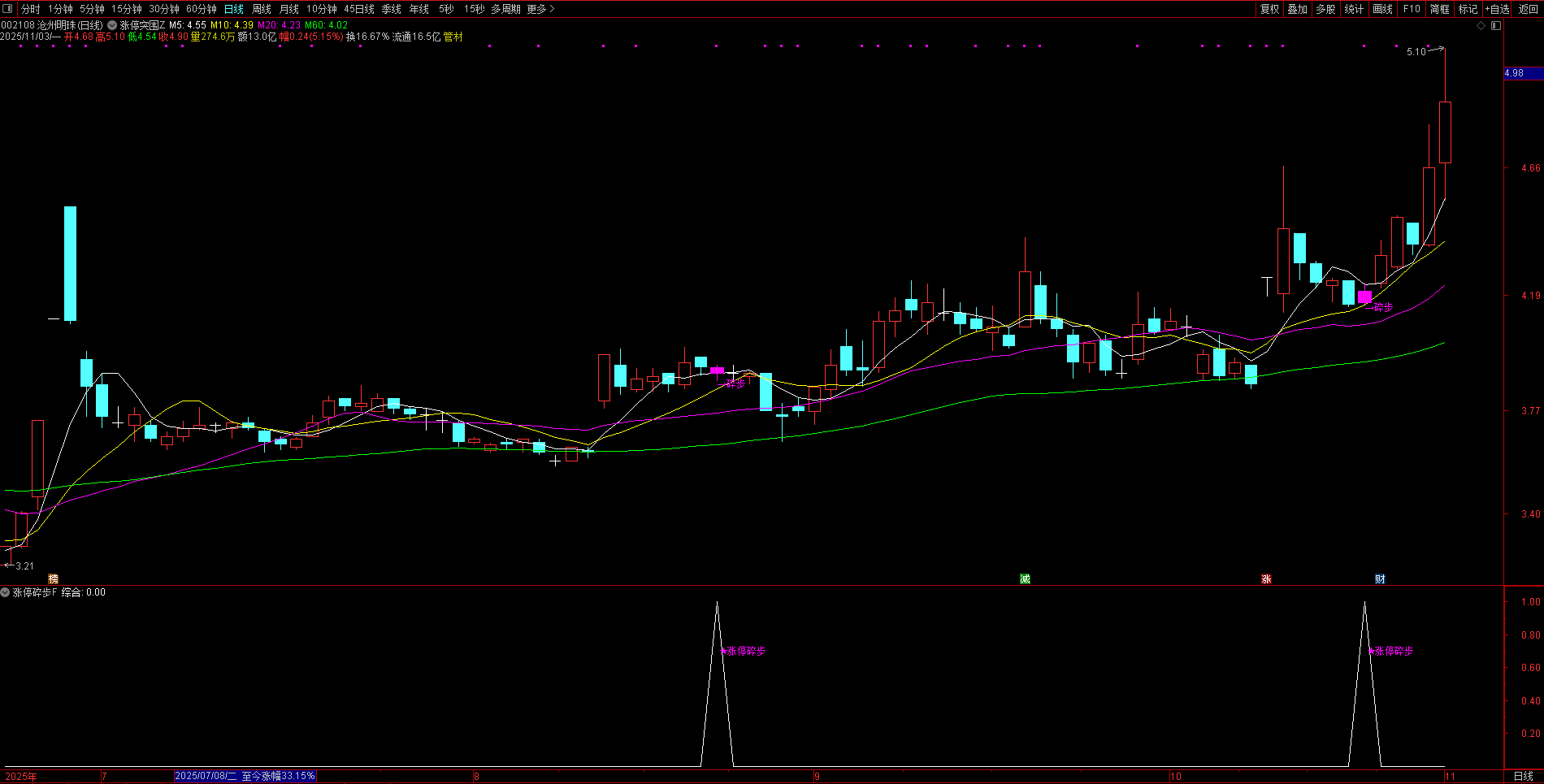The width and height of the screenshot is (1544, 784).
Task: Toggle the right side panel icon
Action: 1496,26
